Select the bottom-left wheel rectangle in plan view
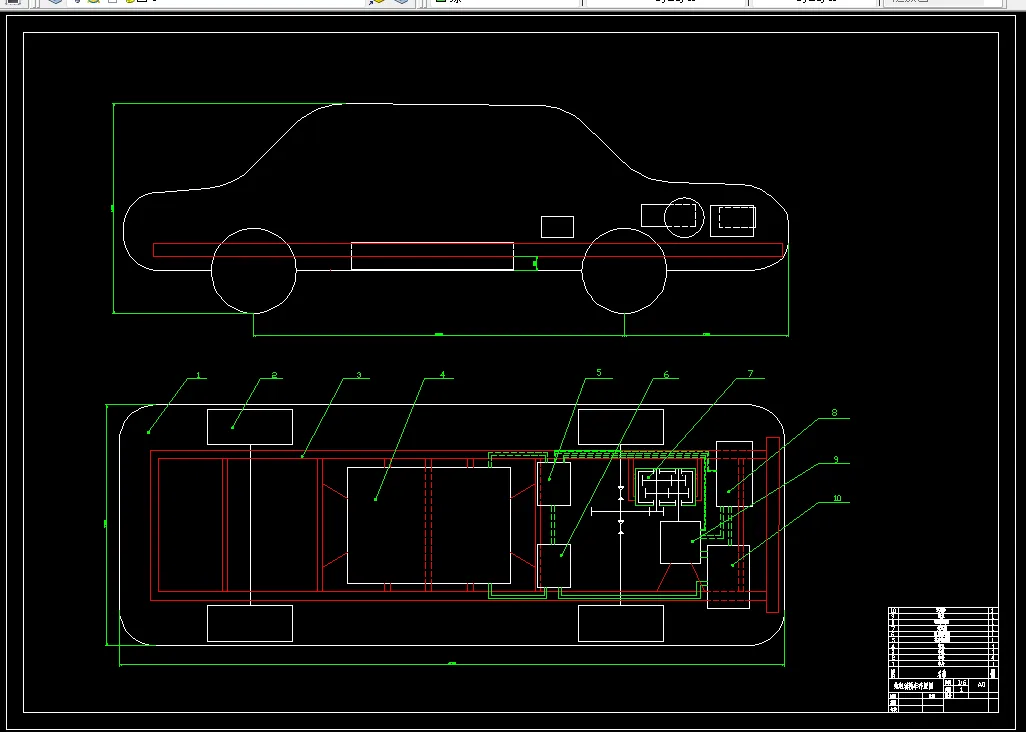This screenshot has height=732, width=1026. pos(250,623)
